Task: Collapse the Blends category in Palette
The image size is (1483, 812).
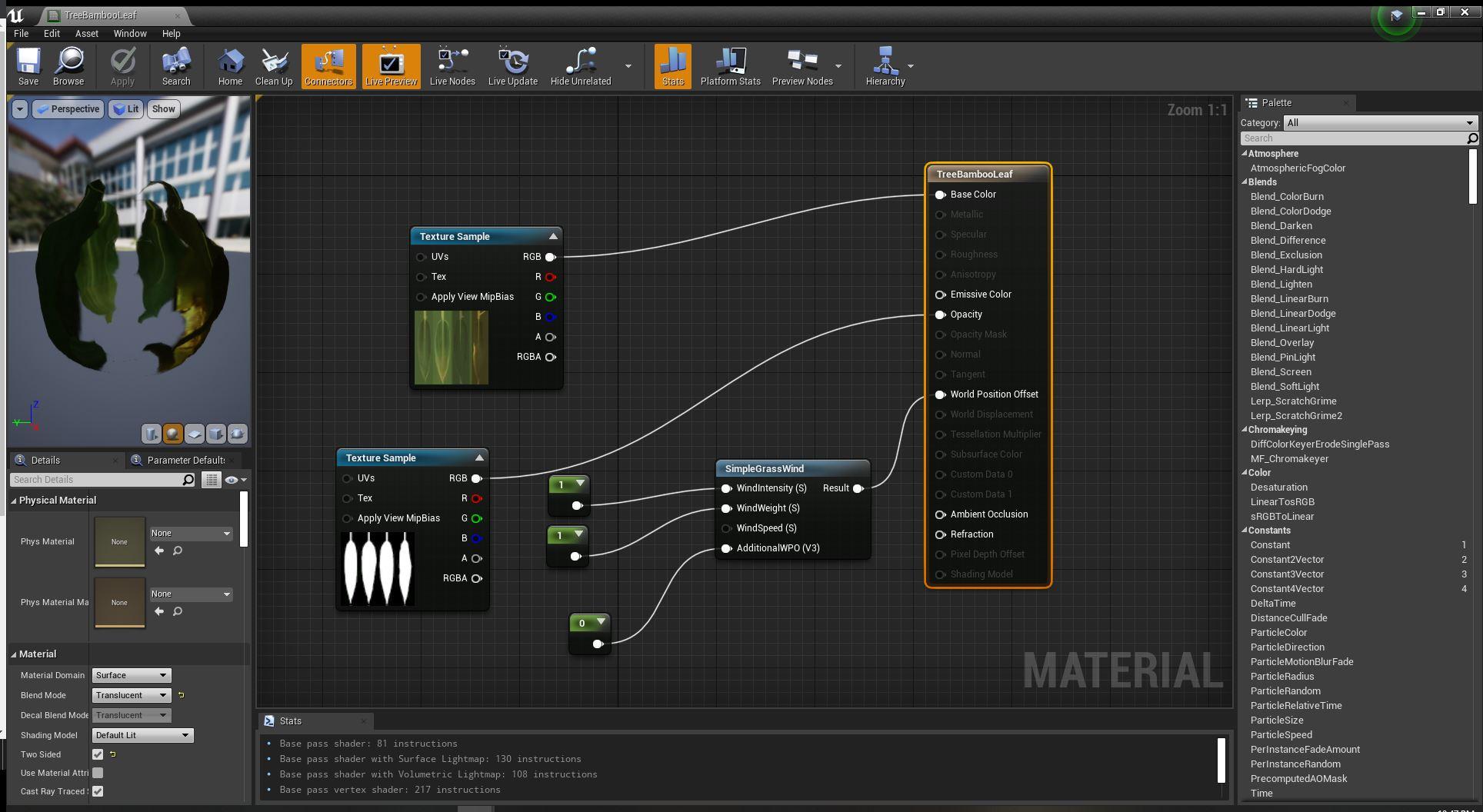Action: point(1245,182)
